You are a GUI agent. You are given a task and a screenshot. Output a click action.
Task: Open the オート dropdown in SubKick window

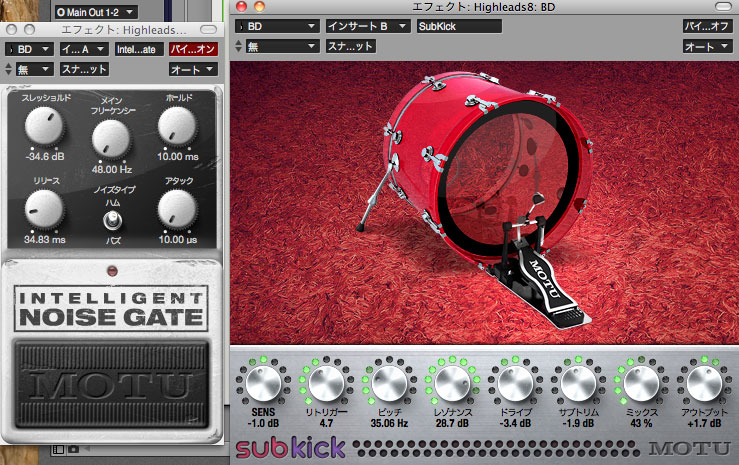coord(707,46)
